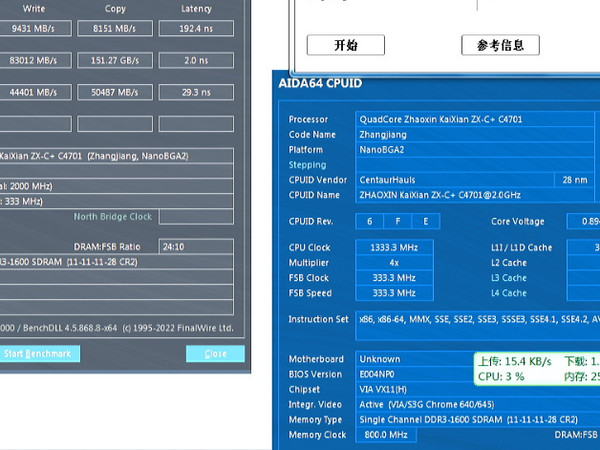
Task: Click the empty North Bridge Clock field
Action: click(196, 217)
